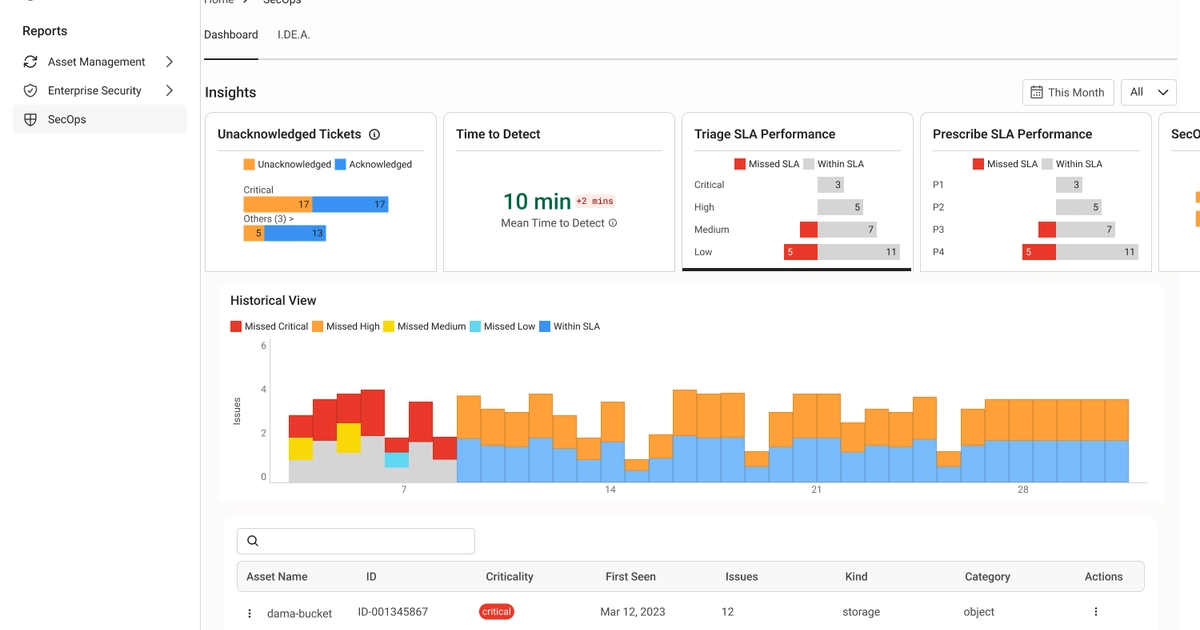Viewport: 1200px width, 630px height.
Task: Select the Time to Detect card
Action: (x=559, y=192)
